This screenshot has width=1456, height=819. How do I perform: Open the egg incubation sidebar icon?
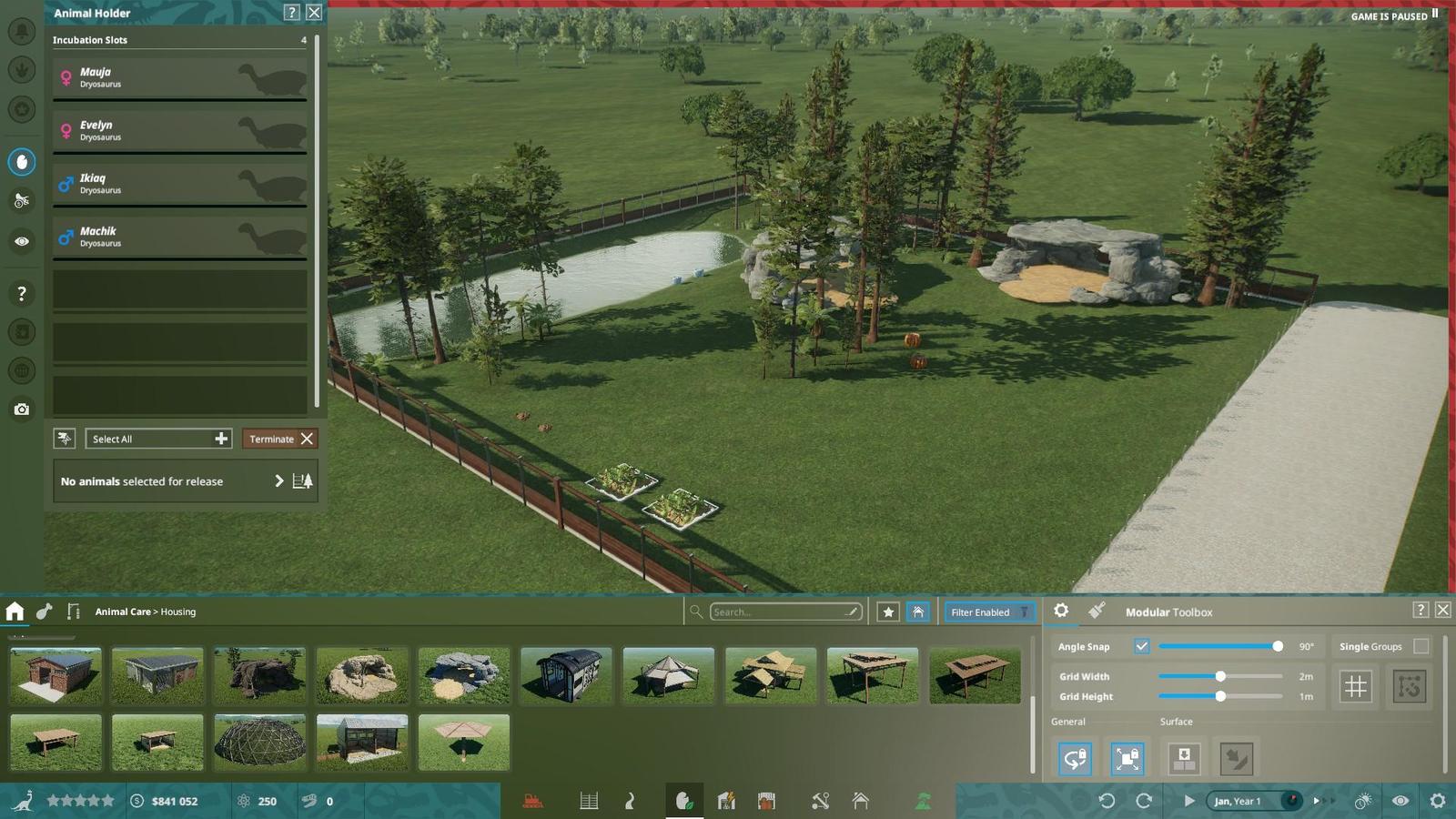coord(22,162)
